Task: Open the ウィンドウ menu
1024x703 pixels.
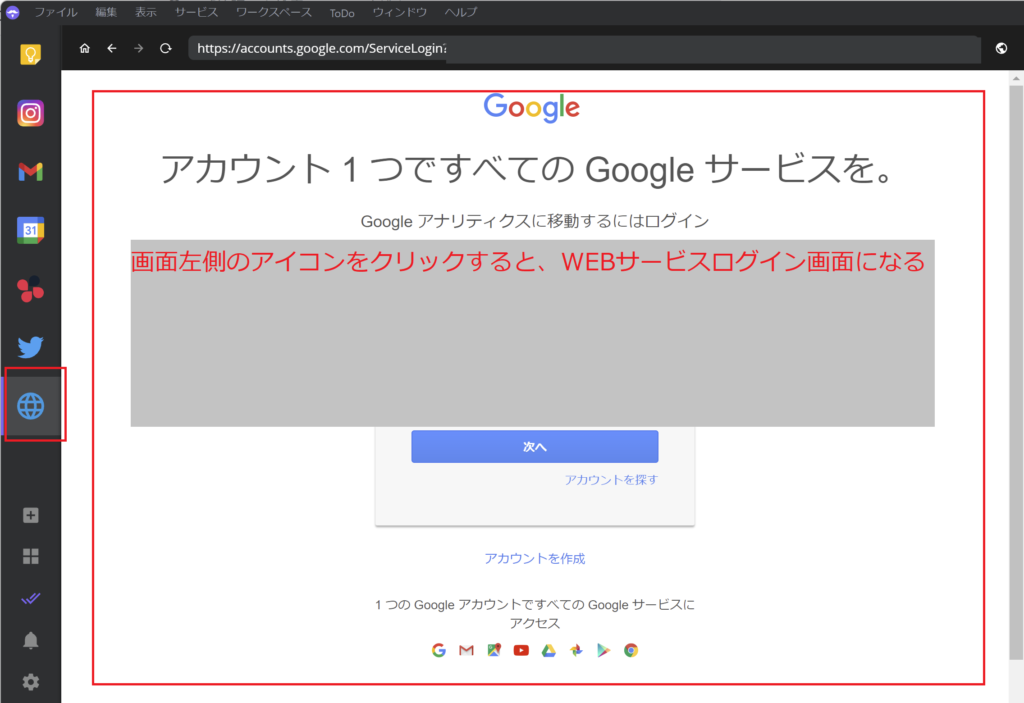Action: 400,12
